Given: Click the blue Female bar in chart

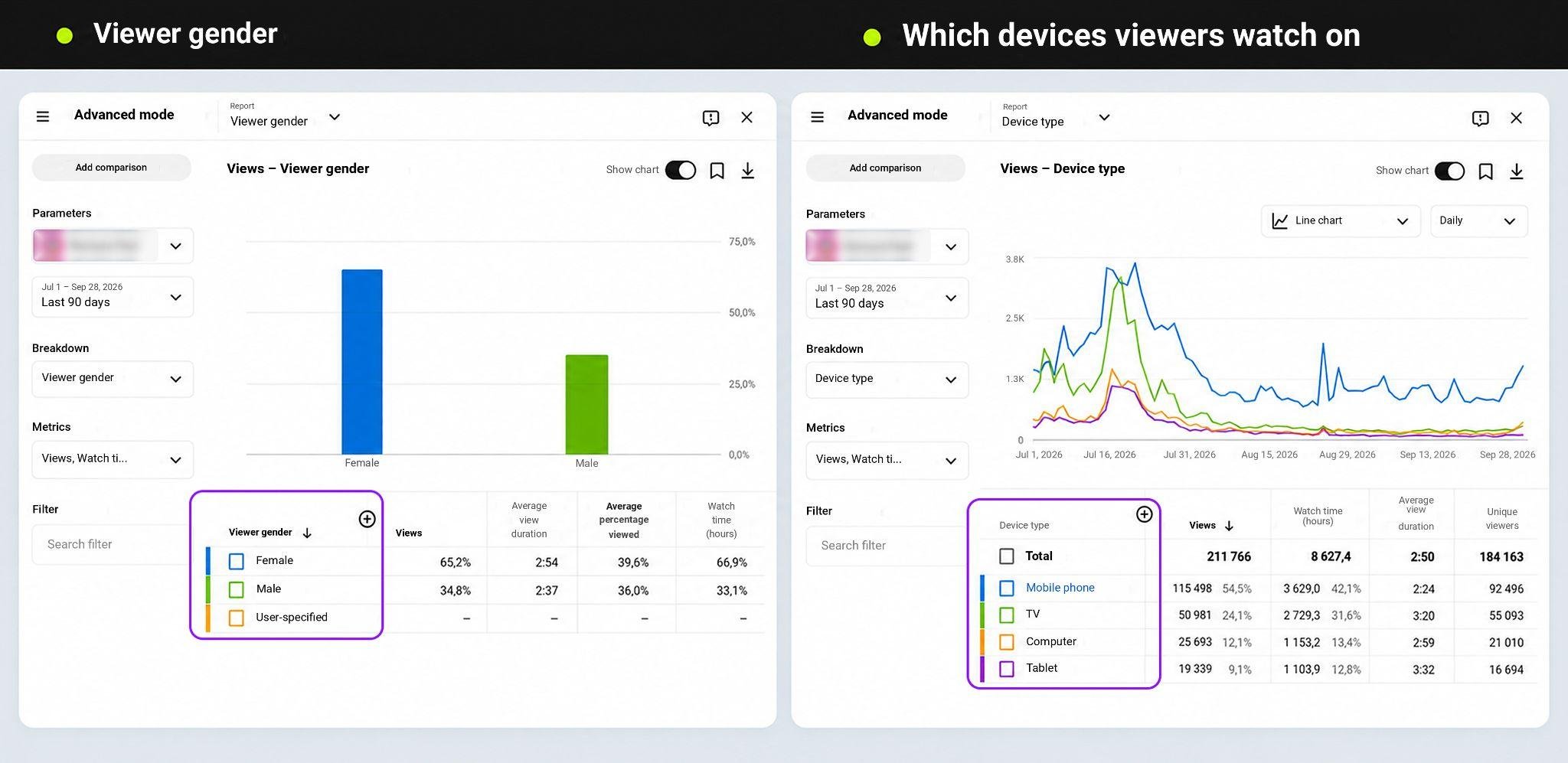Looking at the screenshot, I should click(x=362, y=362).
